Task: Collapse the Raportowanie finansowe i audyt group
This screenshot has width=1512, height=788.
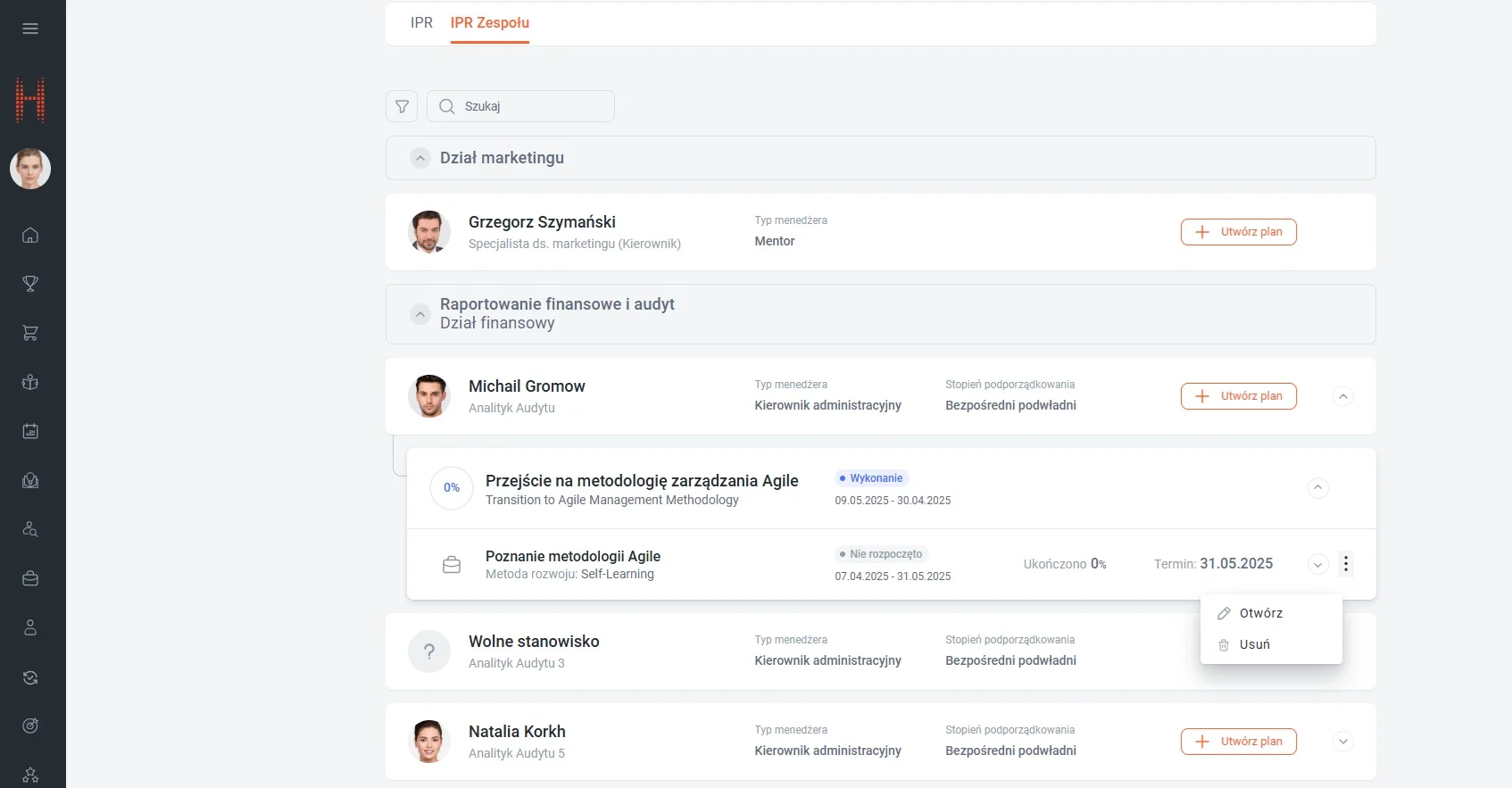Action: (420, 314)
